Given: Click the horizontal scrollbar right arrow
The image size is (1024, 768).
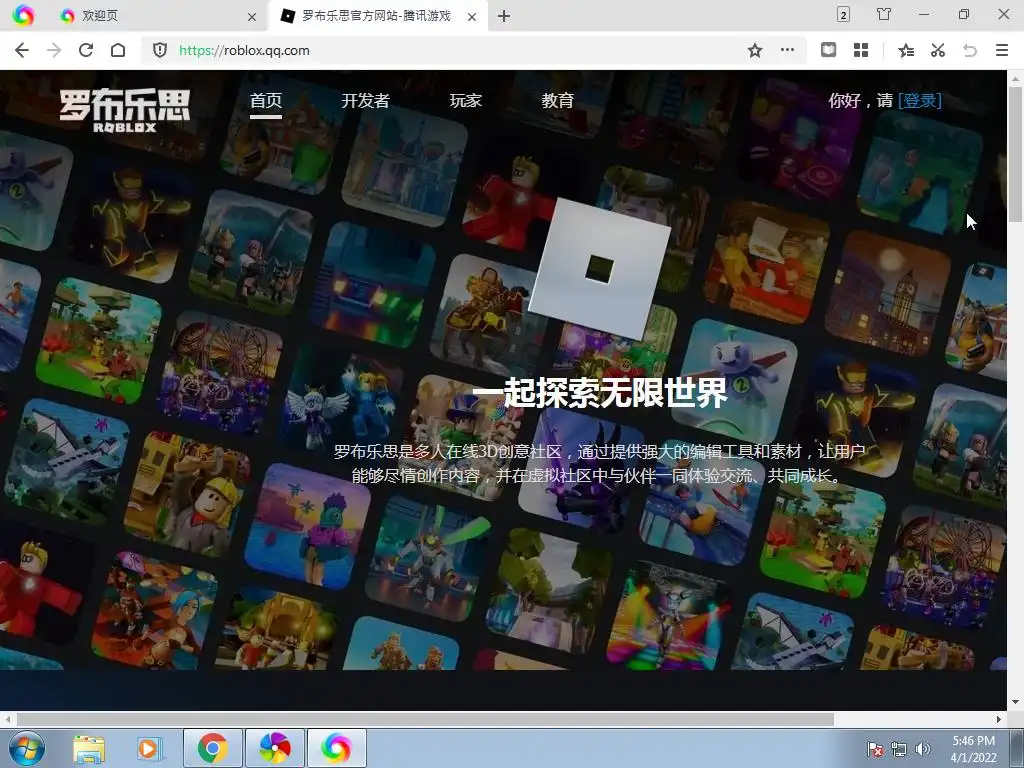Looking at the screenshot, I should point(999,719).
